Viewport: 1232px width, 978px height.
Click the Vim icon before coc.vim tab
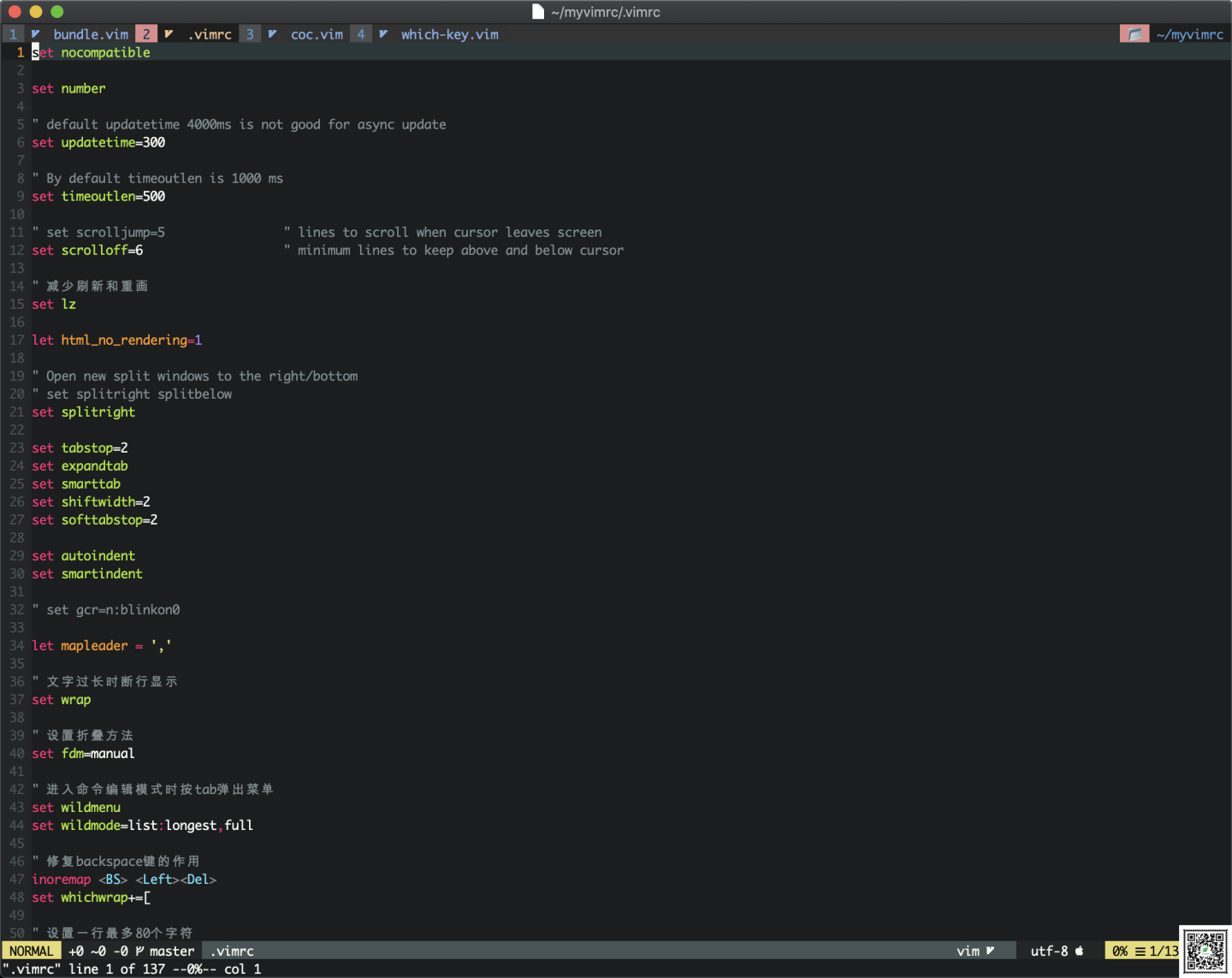coord(272,34)
